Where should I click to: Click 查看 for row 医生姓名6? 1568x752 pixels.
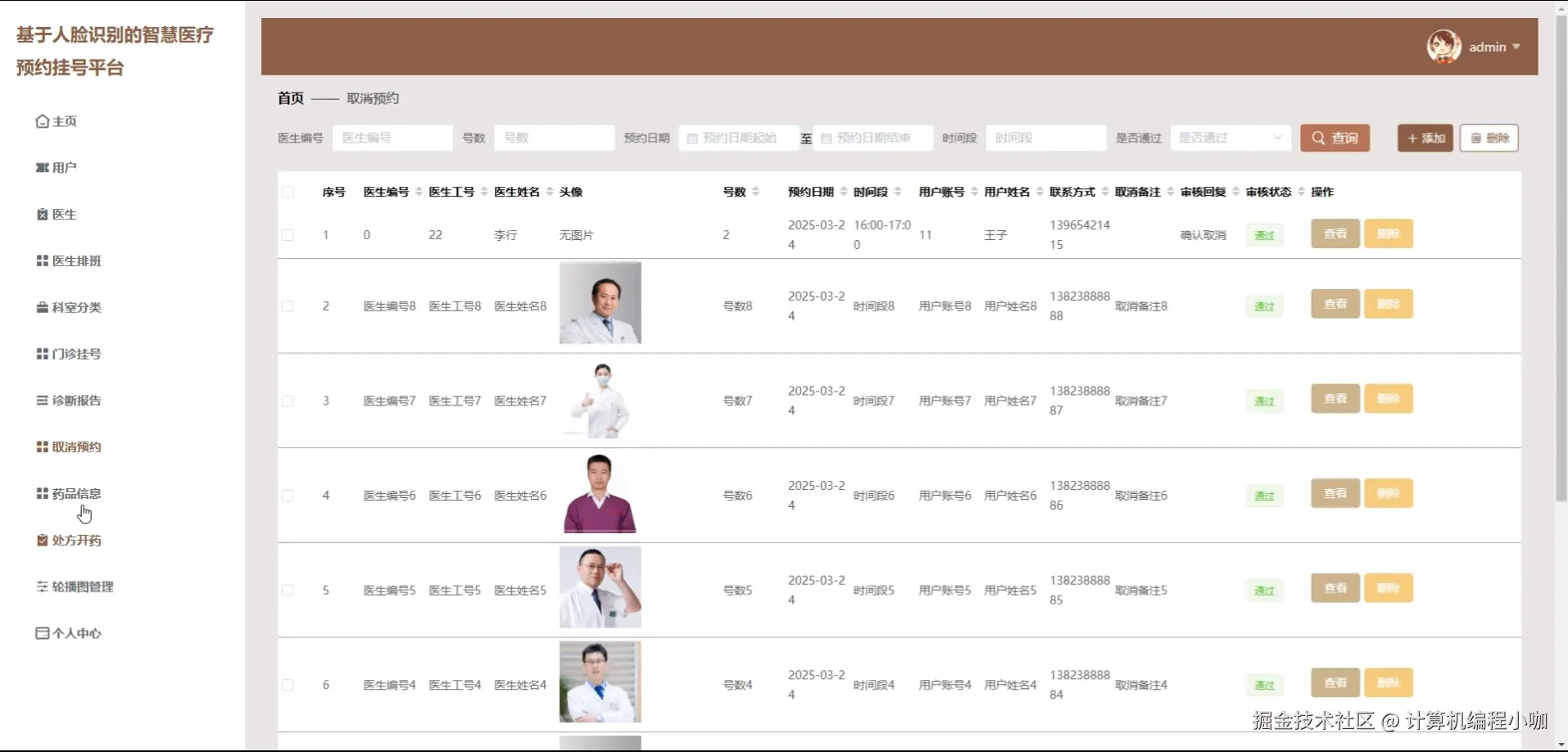[x=1335, y=493]
